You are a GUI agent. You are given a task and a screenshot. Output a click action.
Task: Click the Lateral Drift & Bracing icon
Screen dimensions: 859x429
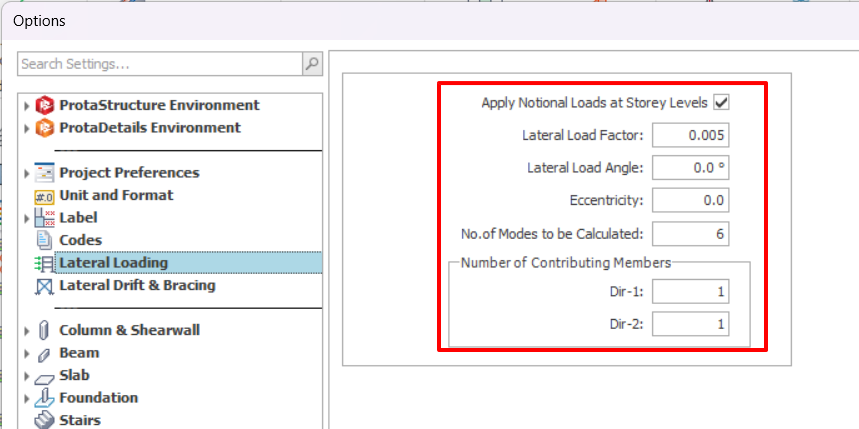point(44,286)
